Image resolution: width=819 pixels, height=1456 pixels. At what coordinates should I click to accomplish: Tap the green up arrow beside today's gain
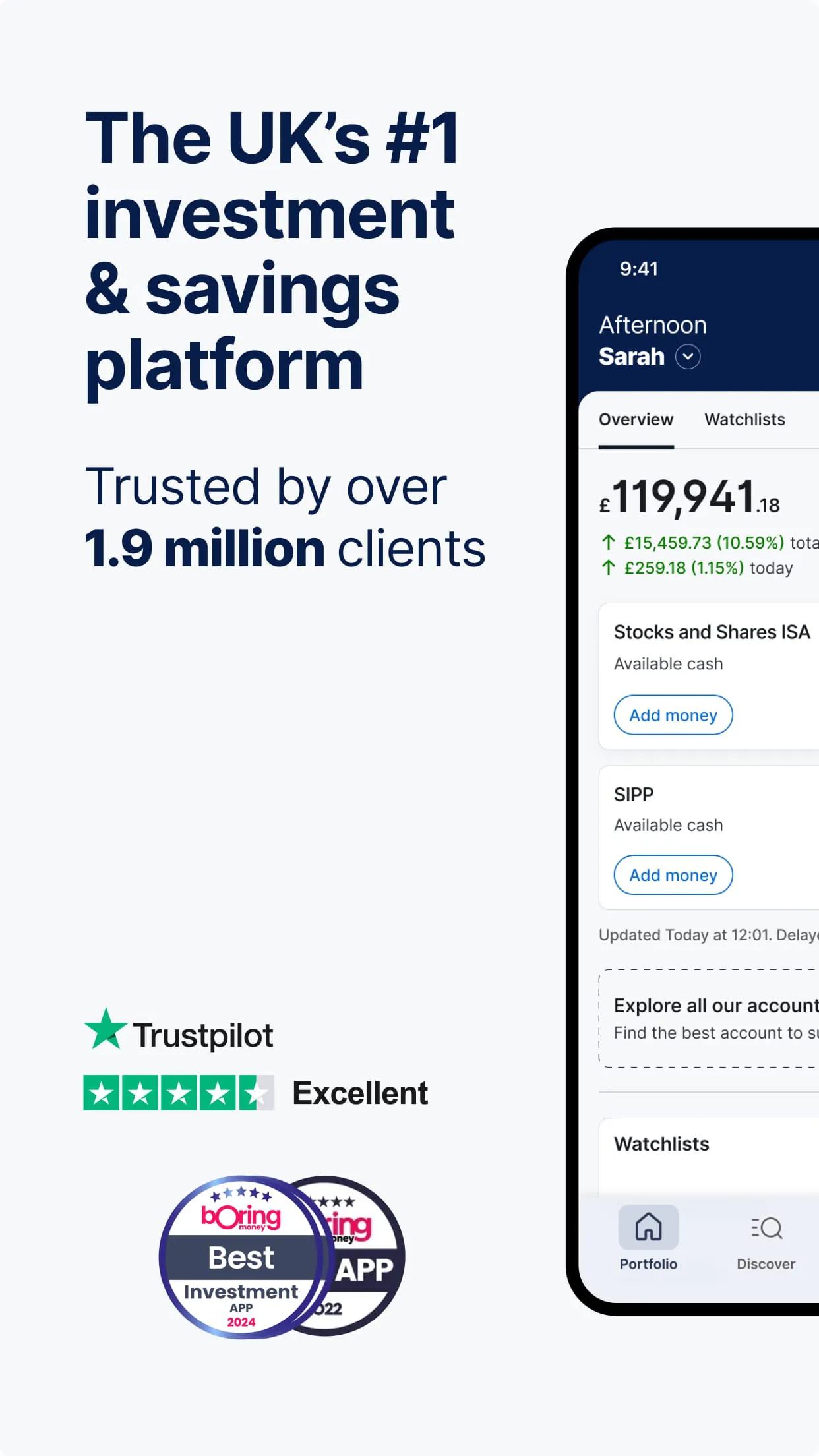[609, 568]
